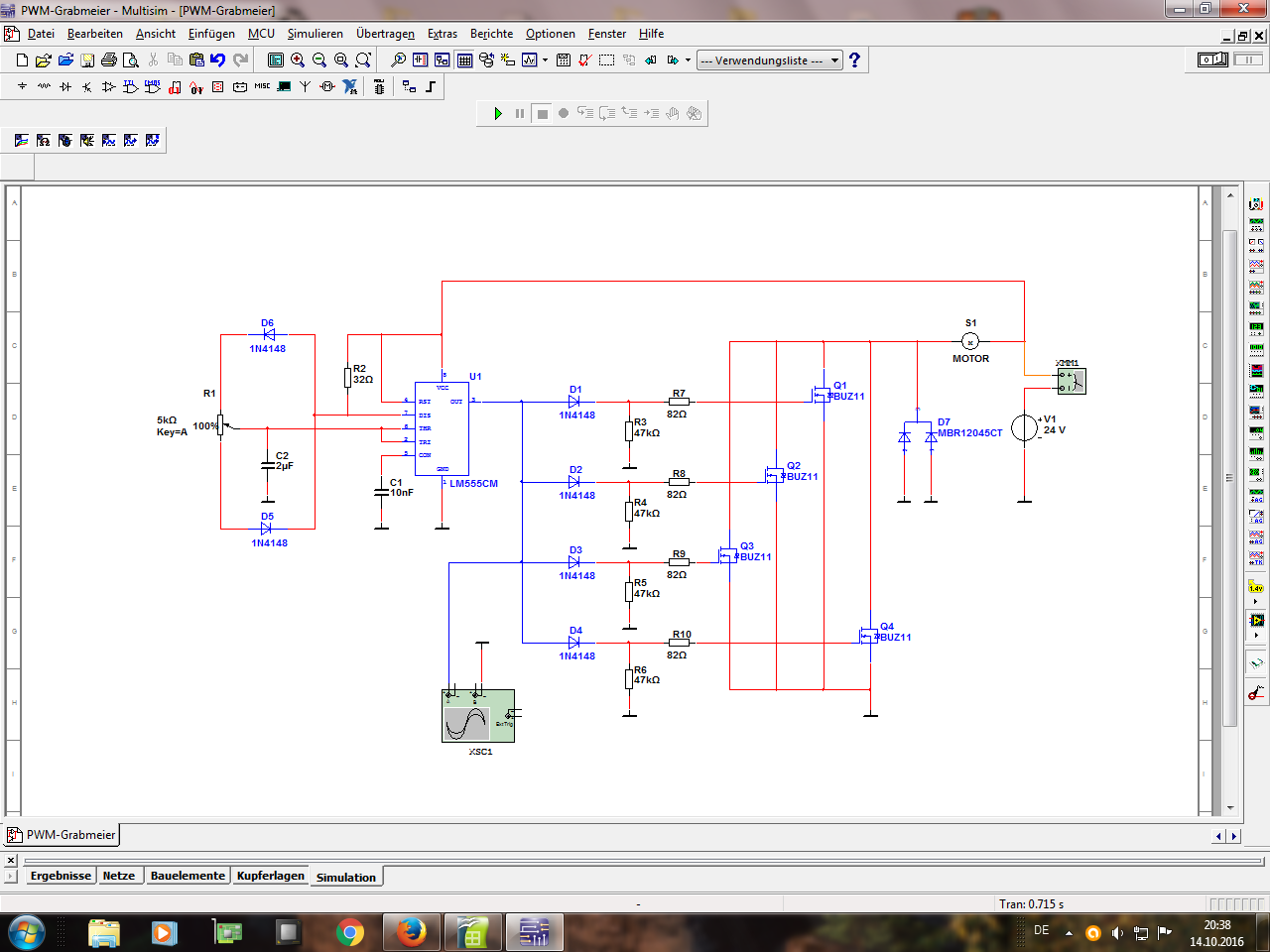Pause the running simulation

click(x=520, y=113)
